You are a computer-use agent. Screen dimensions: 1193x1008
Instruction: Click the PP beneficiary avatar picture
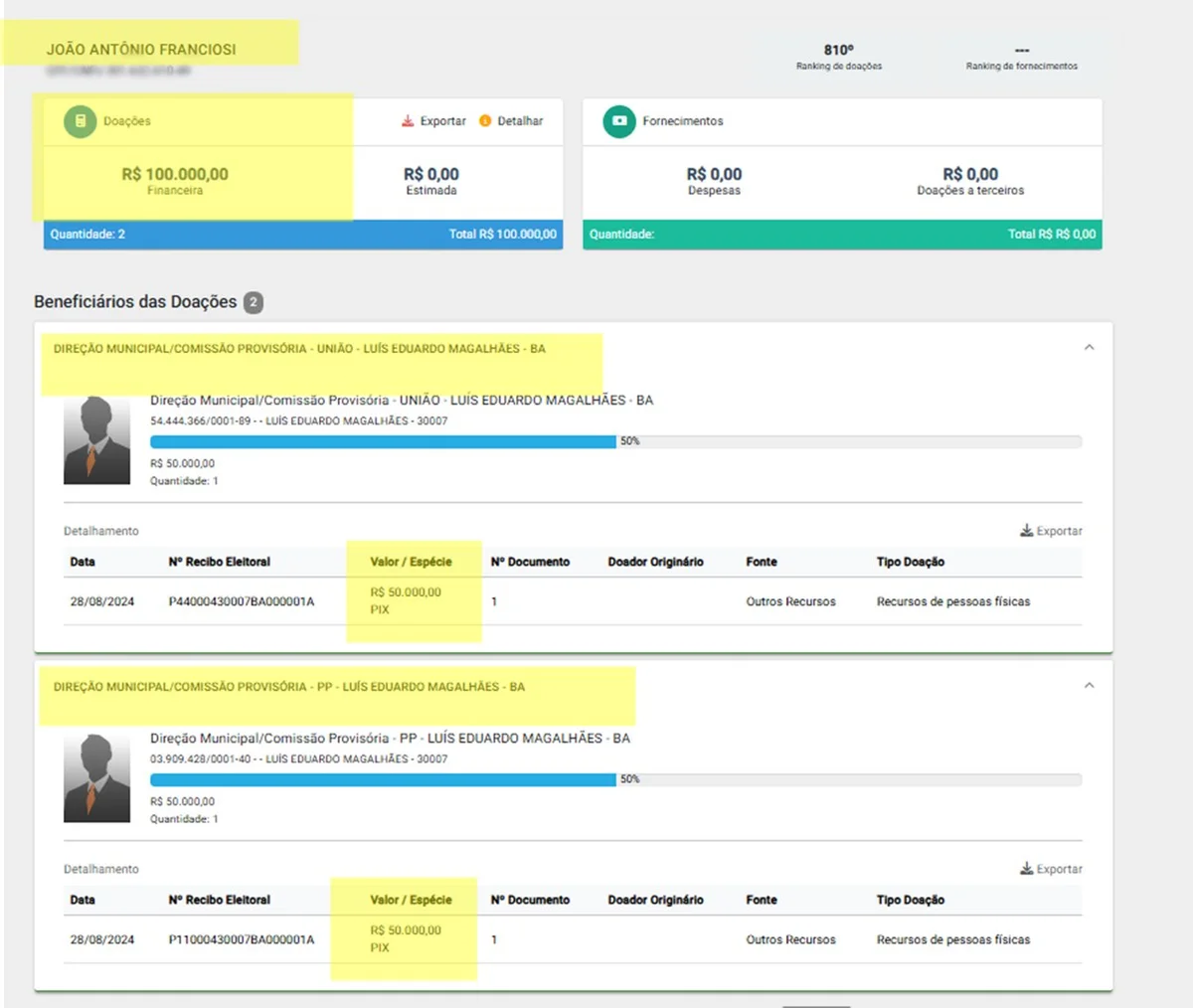[x=96, y=778]
